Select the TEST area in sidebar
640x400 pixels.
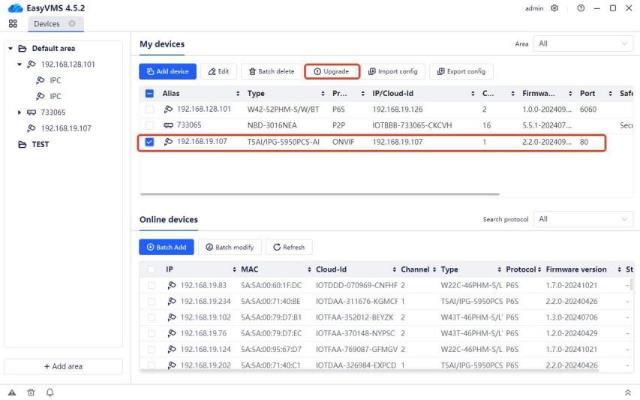point(39,144)
